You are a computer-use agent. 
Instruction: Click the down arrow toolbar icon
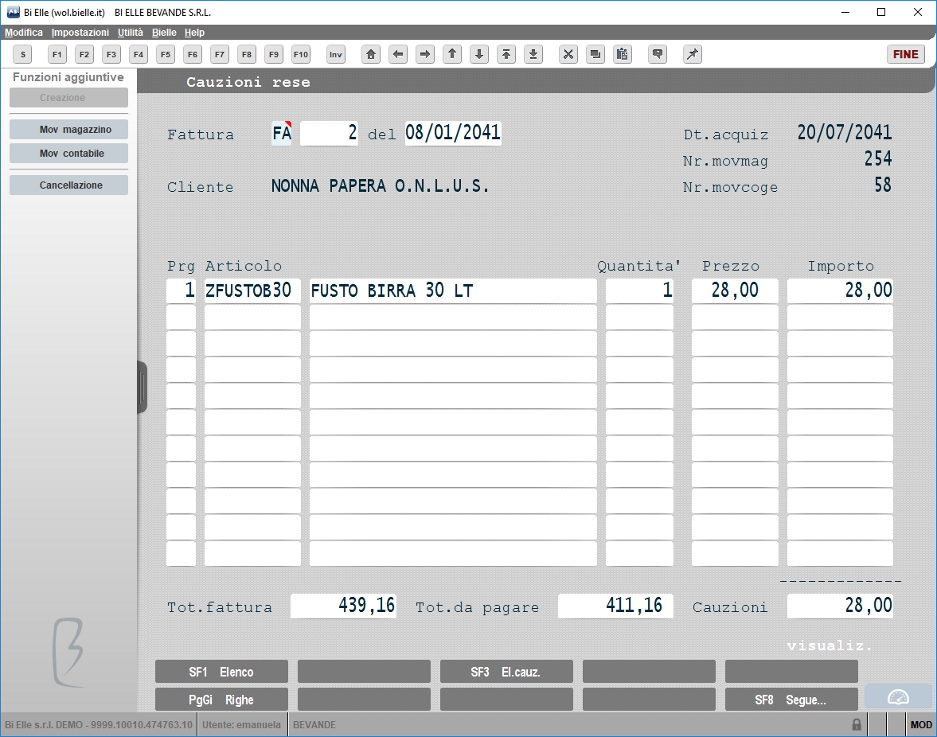coord(479,54)
